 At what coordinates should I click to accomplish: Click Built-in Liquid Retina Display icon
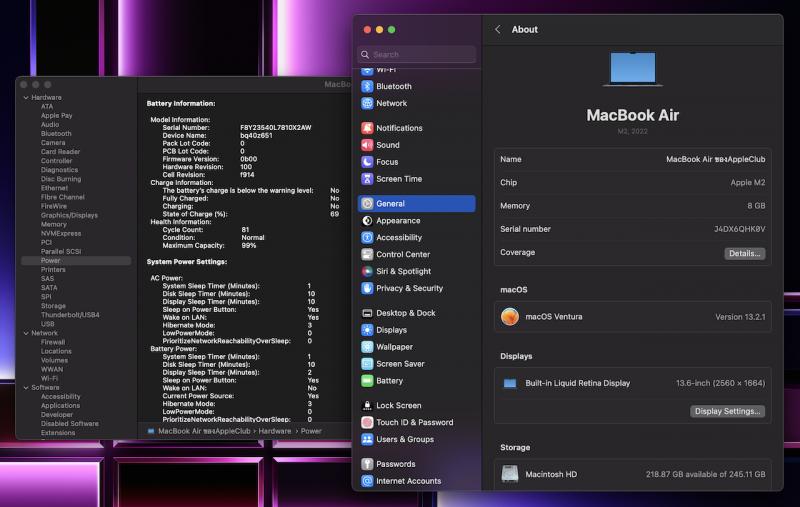click(x=510, y=383)
